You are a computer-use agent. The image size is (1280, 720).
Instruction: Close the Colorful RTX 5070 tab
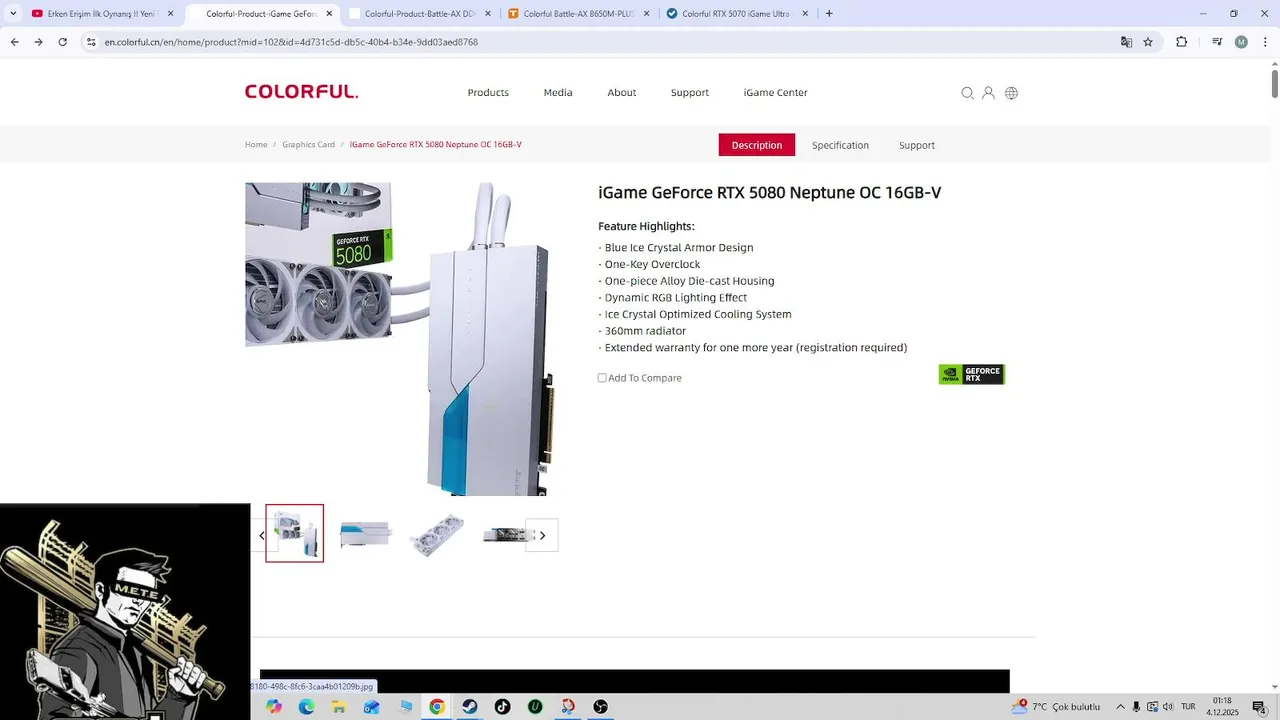click(x=804, y=14)
